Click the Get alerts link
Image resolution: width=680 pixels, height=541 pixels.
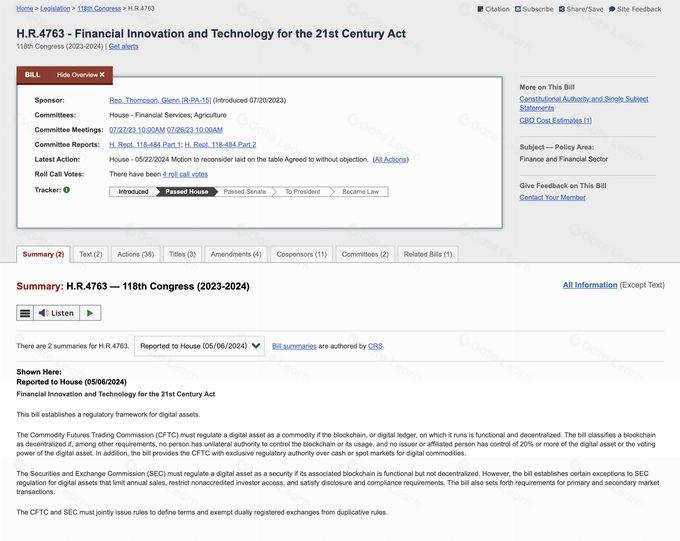pyautogui.click(x=125, y=46)
